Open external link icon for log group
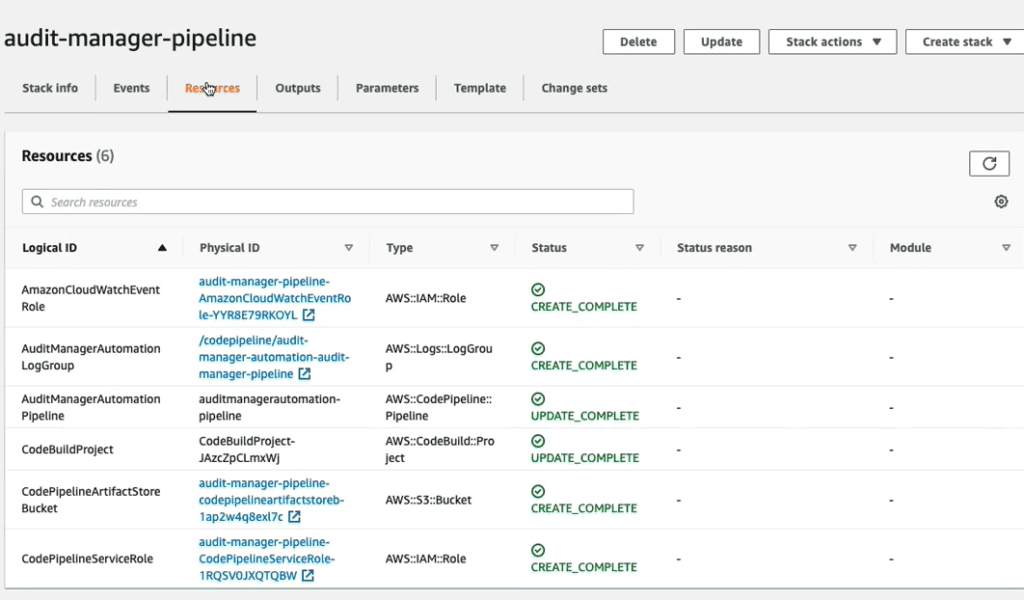Image resolution: width=1024 pixels, height=600 pixels. click(x=304, y=373)
